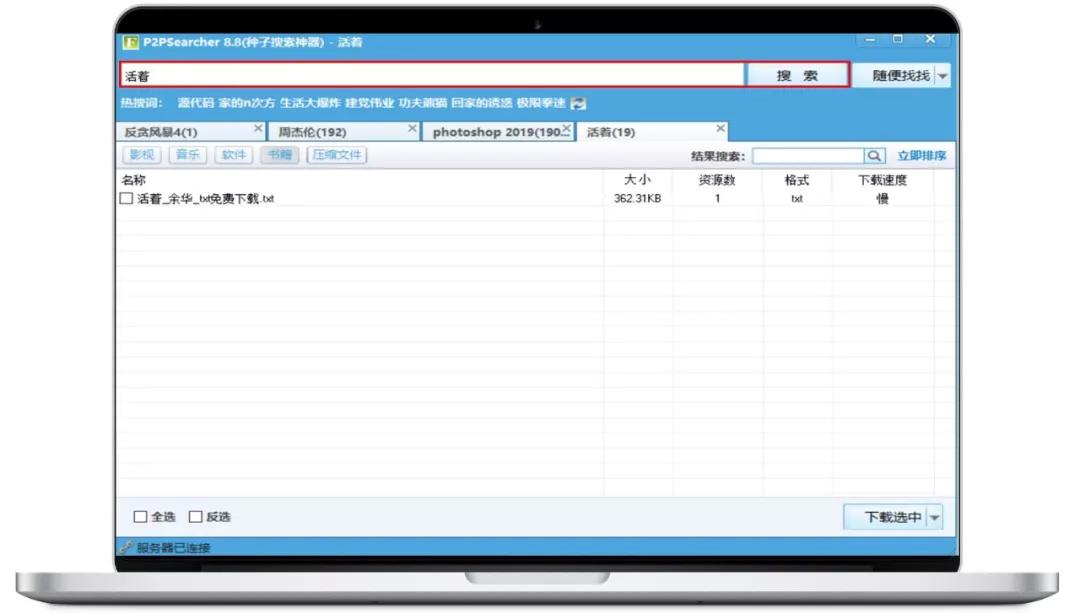
Task: Close the 反贪风暴4(1) tab
Action: [258, 128]
